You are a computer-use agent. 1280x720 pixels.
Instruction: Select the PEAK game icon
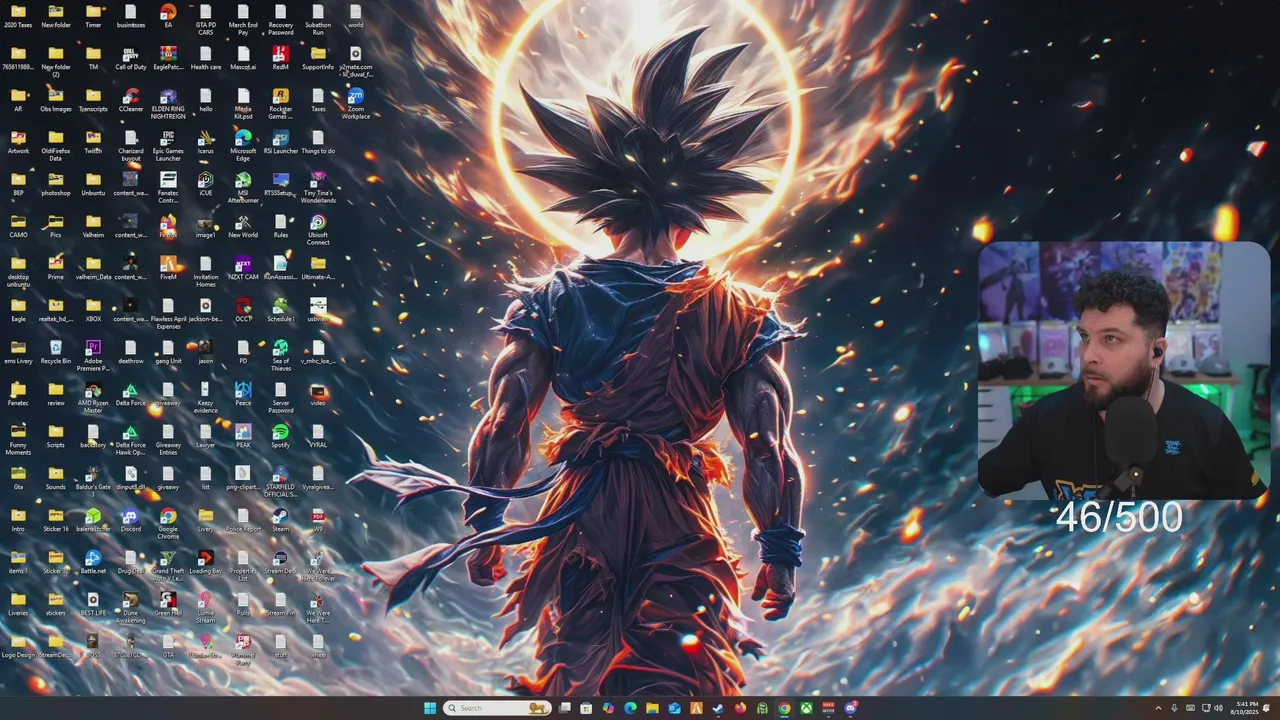(243, 436)
